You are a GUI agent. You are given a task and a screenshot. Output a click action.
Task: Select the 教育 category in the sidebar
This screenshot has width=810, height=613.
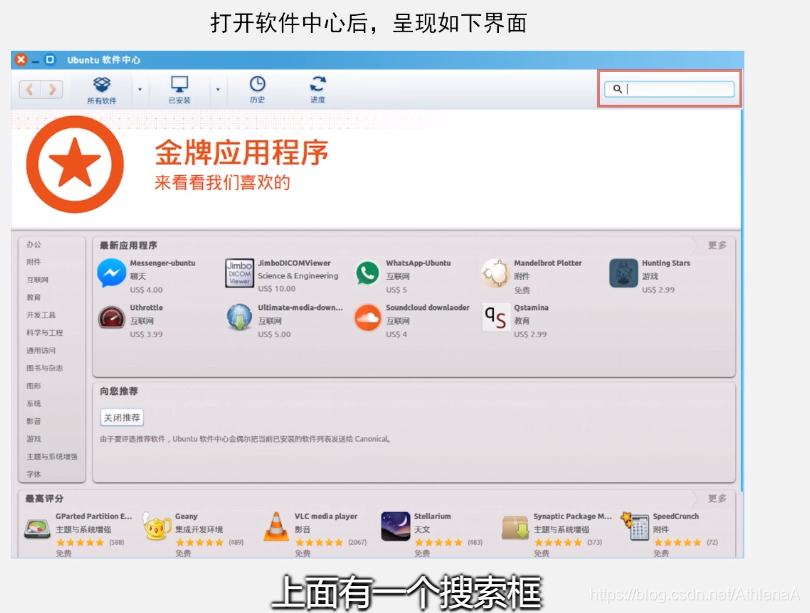[34, 297]
